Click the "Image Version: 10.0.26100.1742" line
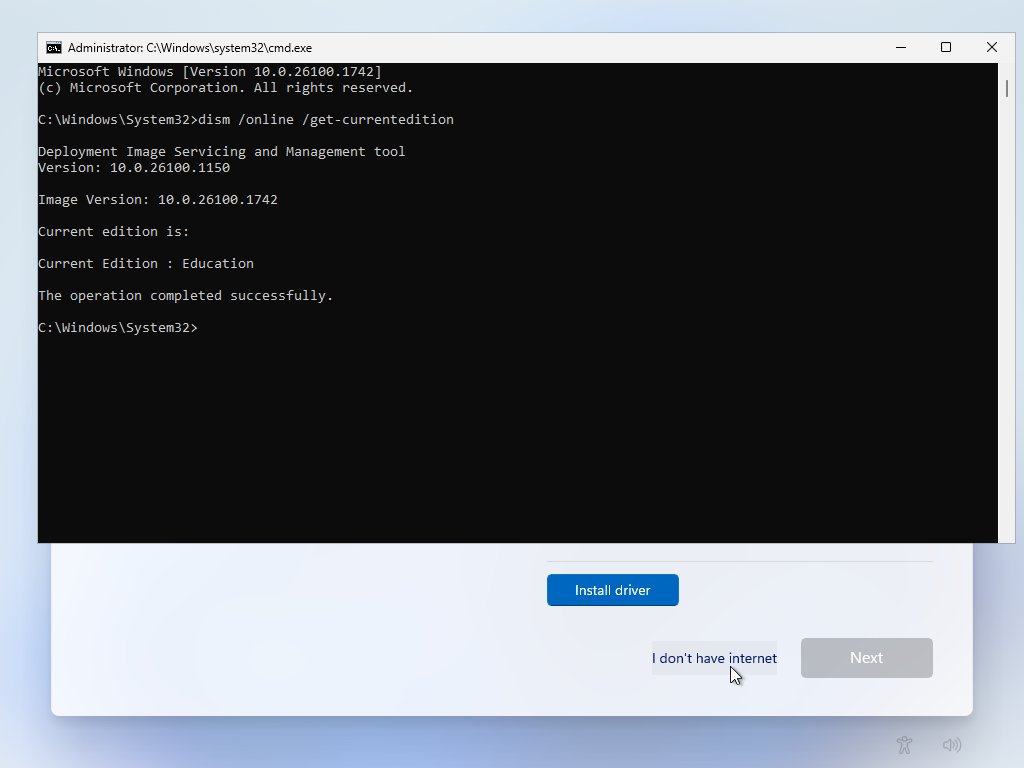This screenshot has height=768, width=1024. click(x=158, y=200)
